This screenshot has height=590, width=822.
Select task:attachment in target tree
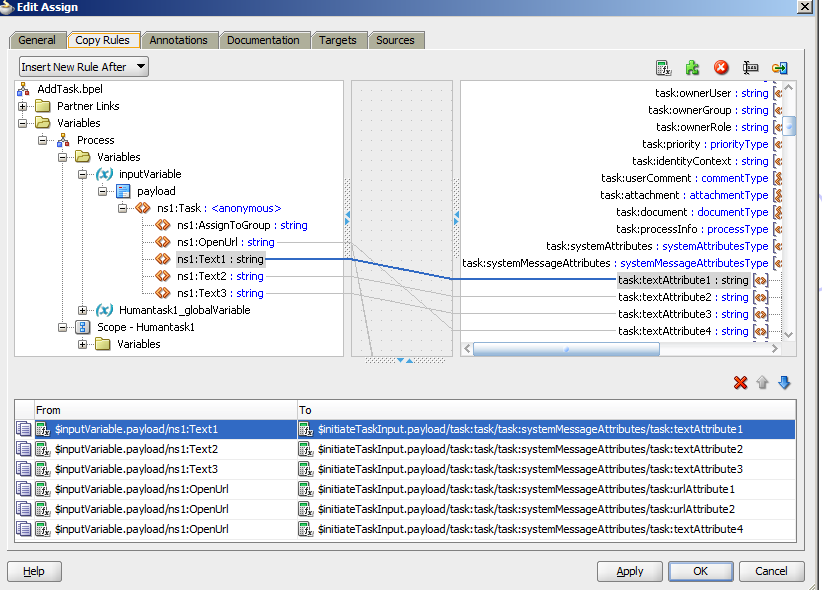tap(684, 195)
